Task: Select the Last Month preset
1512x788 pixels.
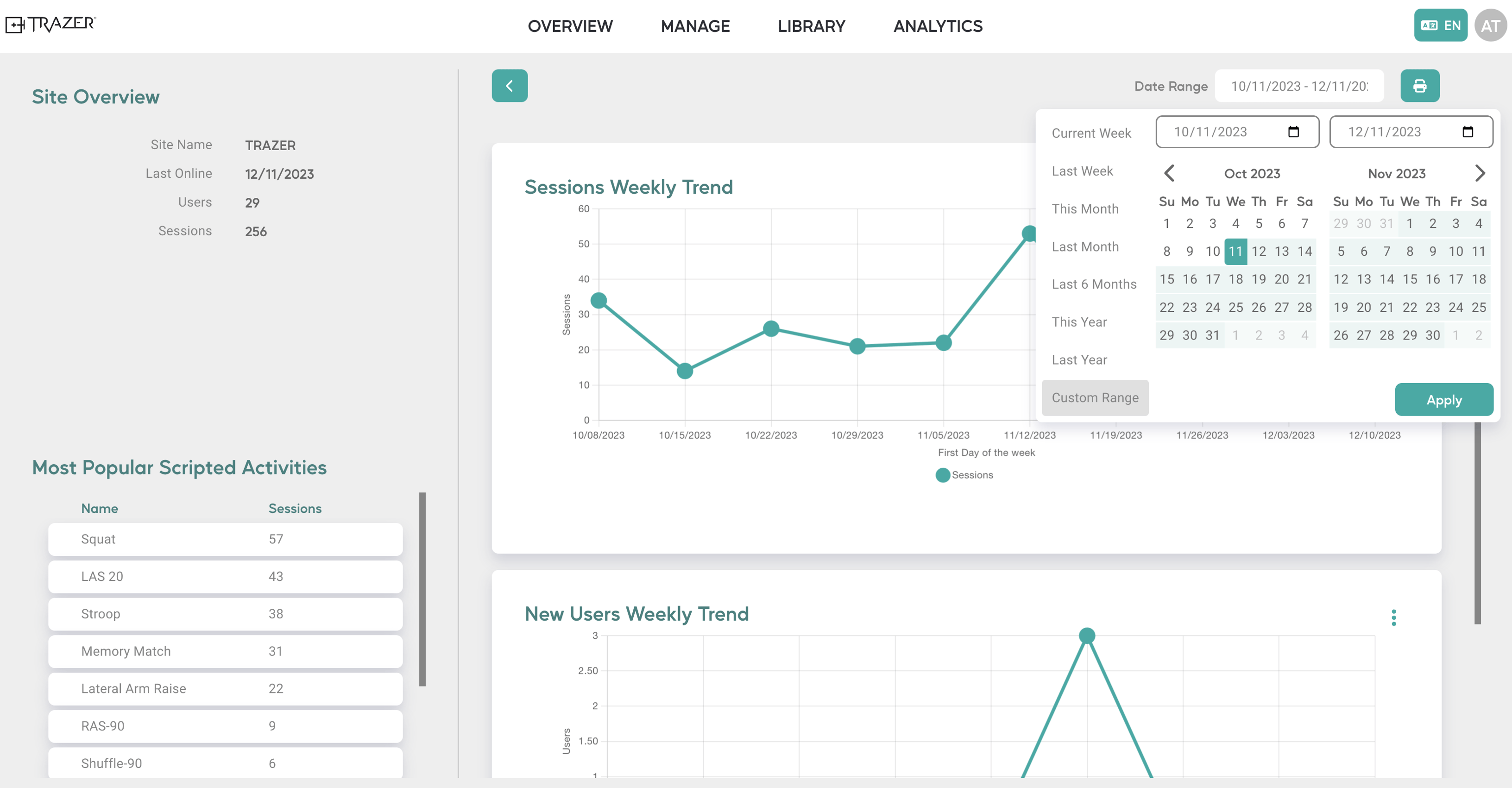Action: click(x=1085, y=246)
